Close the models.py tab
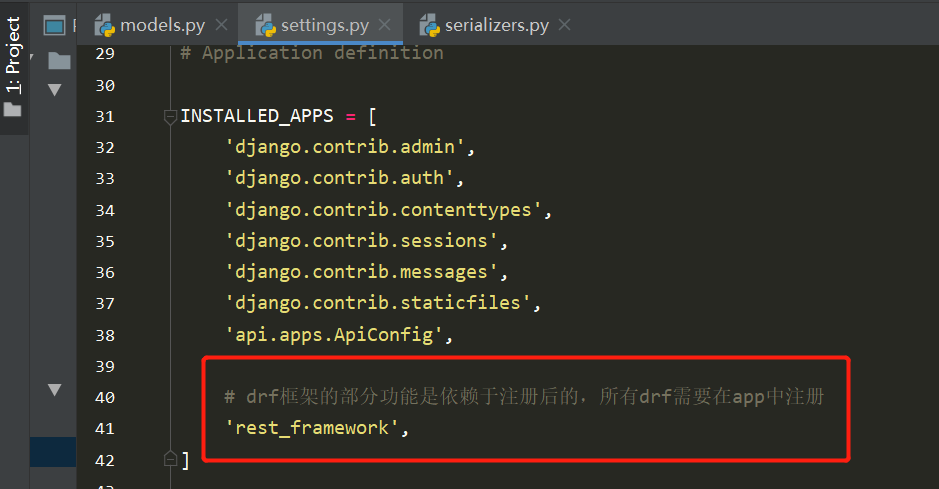Screen dimensions: 939x489 (x=222, y=25)
